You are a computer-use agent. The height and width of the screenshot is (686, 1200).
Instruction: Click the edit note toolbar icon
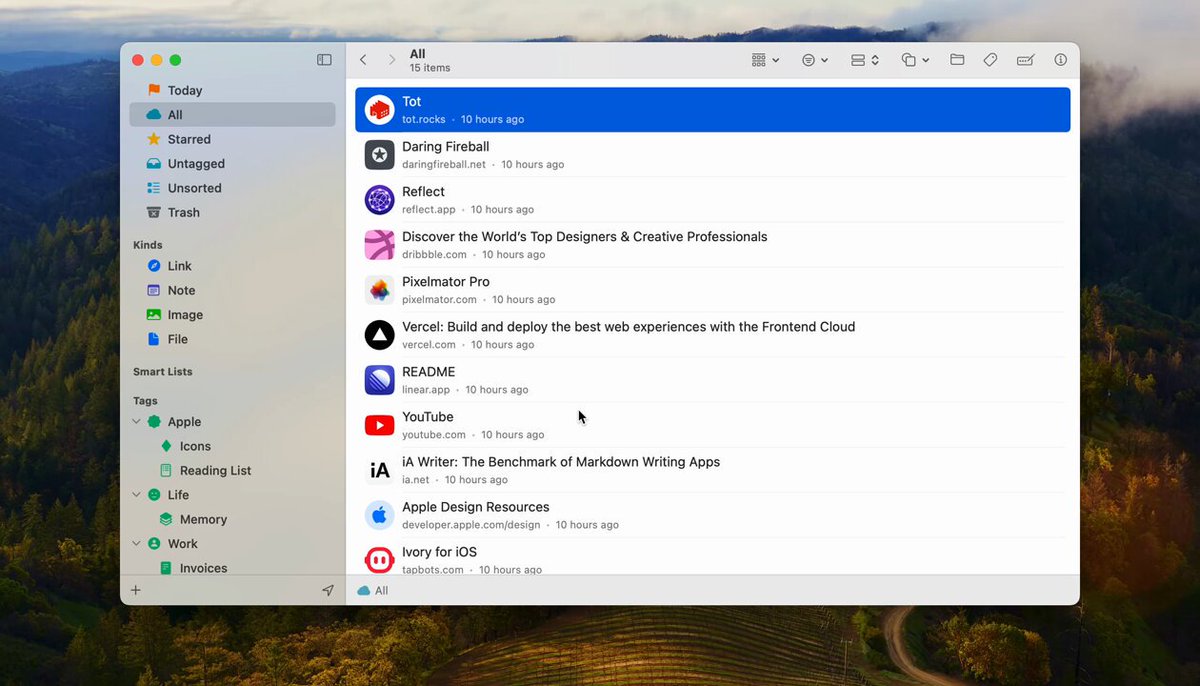click(x=1025, y=60)
